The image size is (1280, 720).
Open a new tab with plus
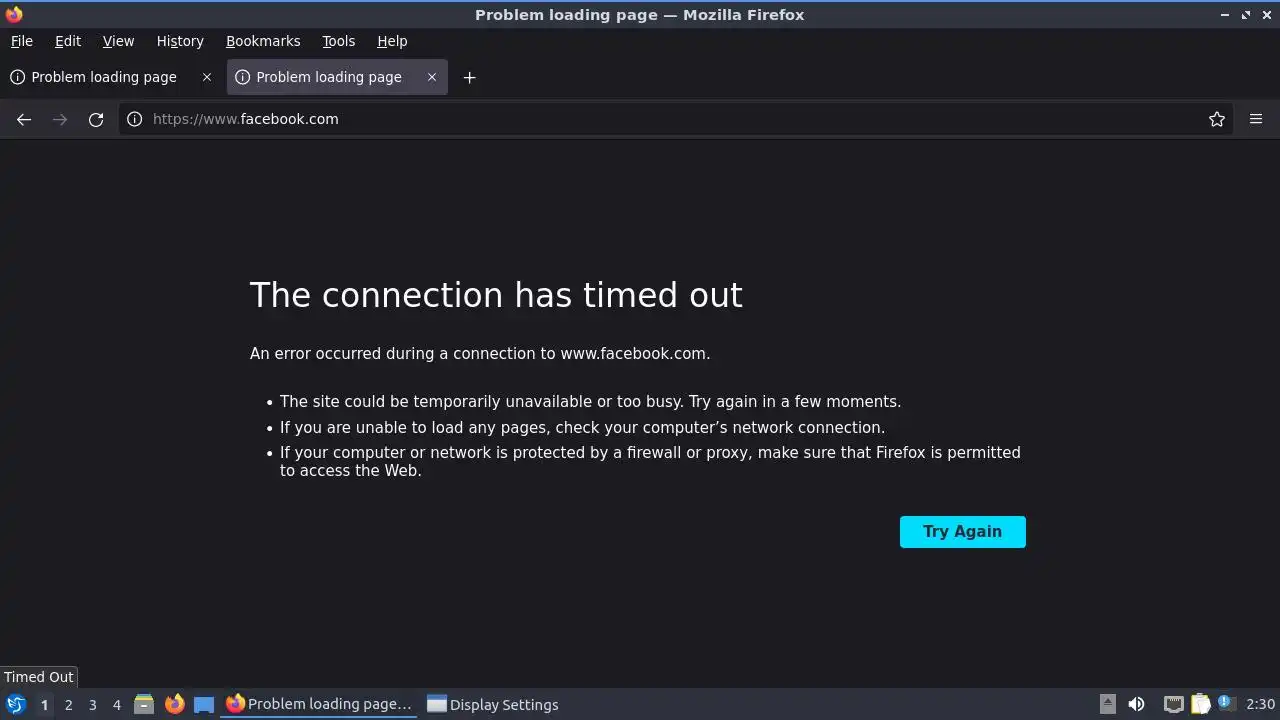(x=469, y=77)
